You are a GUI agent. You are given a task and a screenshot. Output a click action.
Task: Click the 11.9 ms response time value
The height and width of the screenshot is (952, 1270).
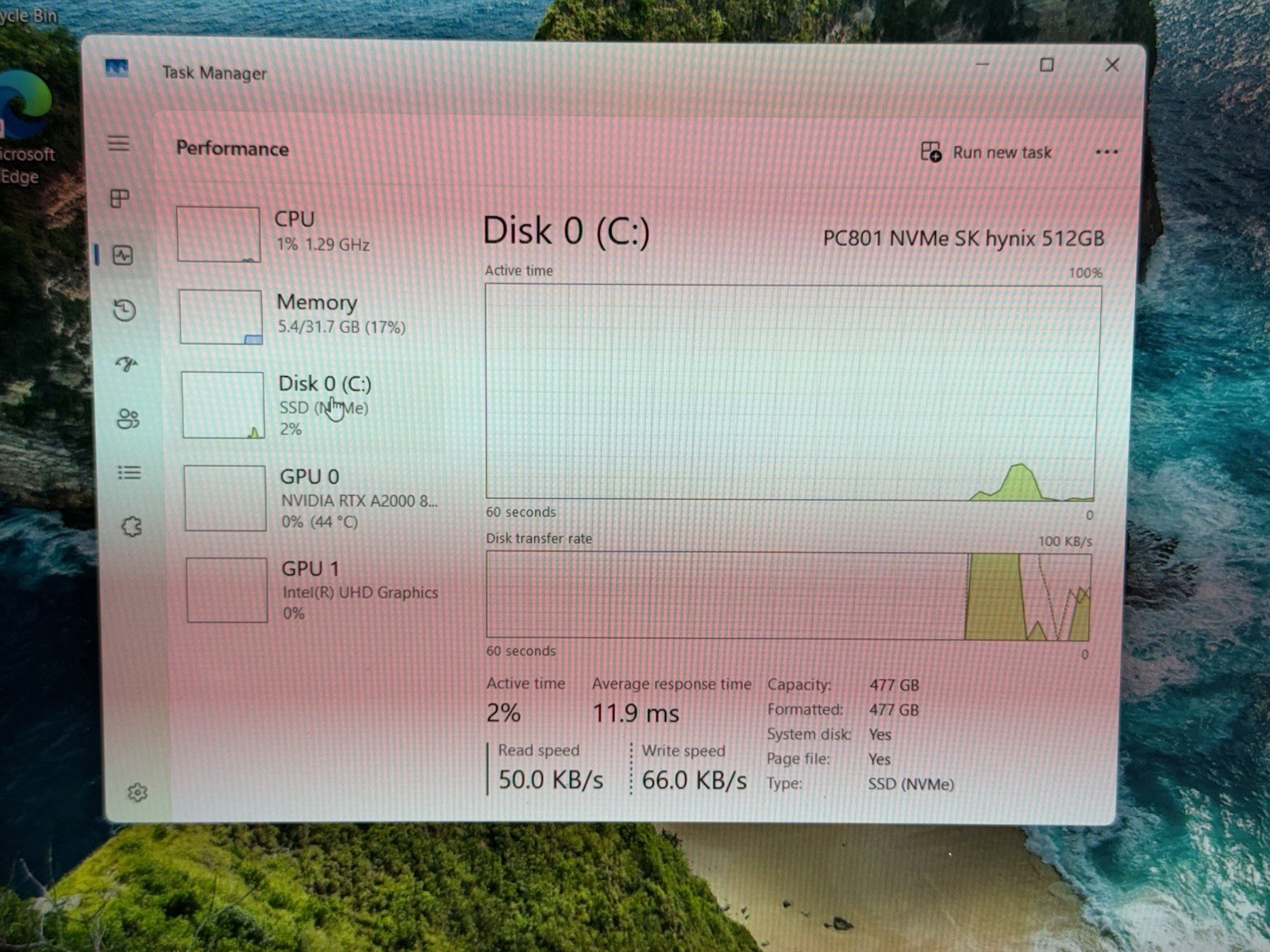(636, 713)
